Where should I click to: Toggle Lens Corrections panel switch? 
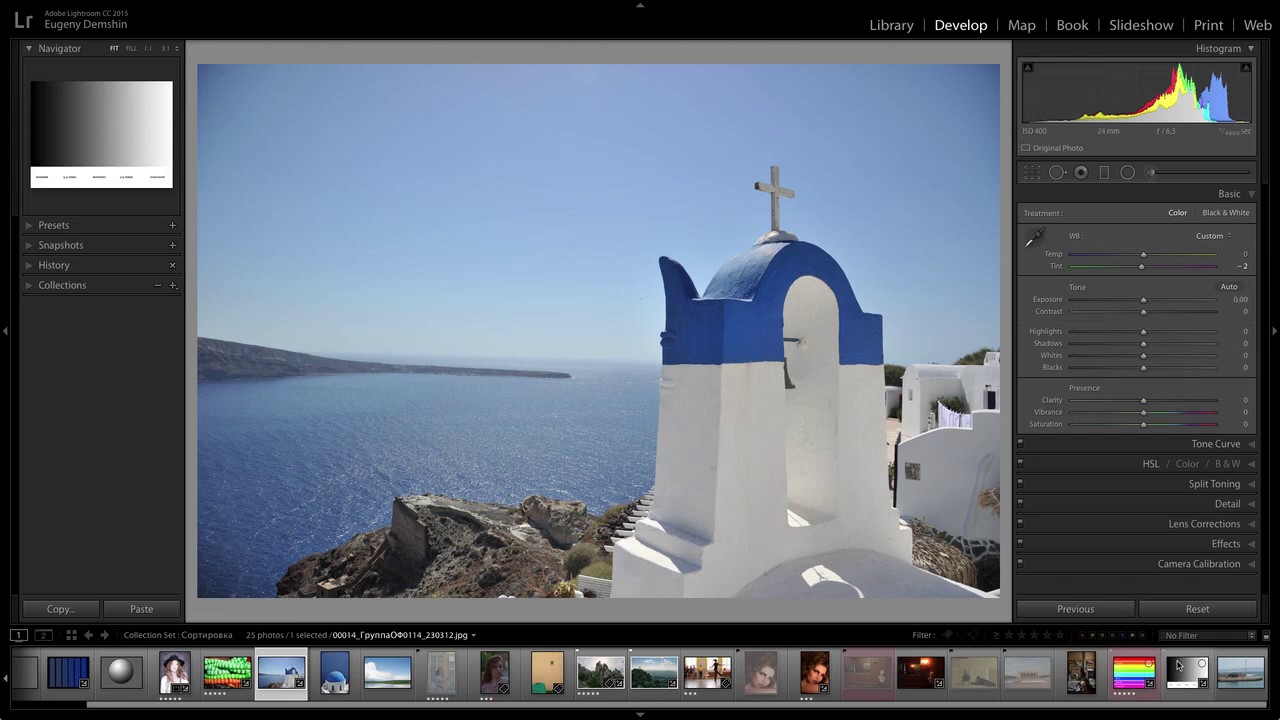click(1020, 524)
